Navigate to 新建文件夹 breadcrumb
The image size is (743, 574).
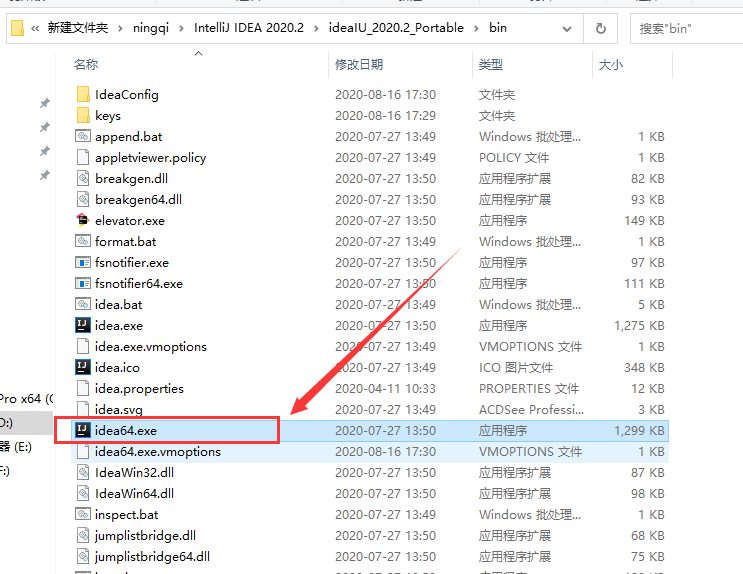coord(78,28)
